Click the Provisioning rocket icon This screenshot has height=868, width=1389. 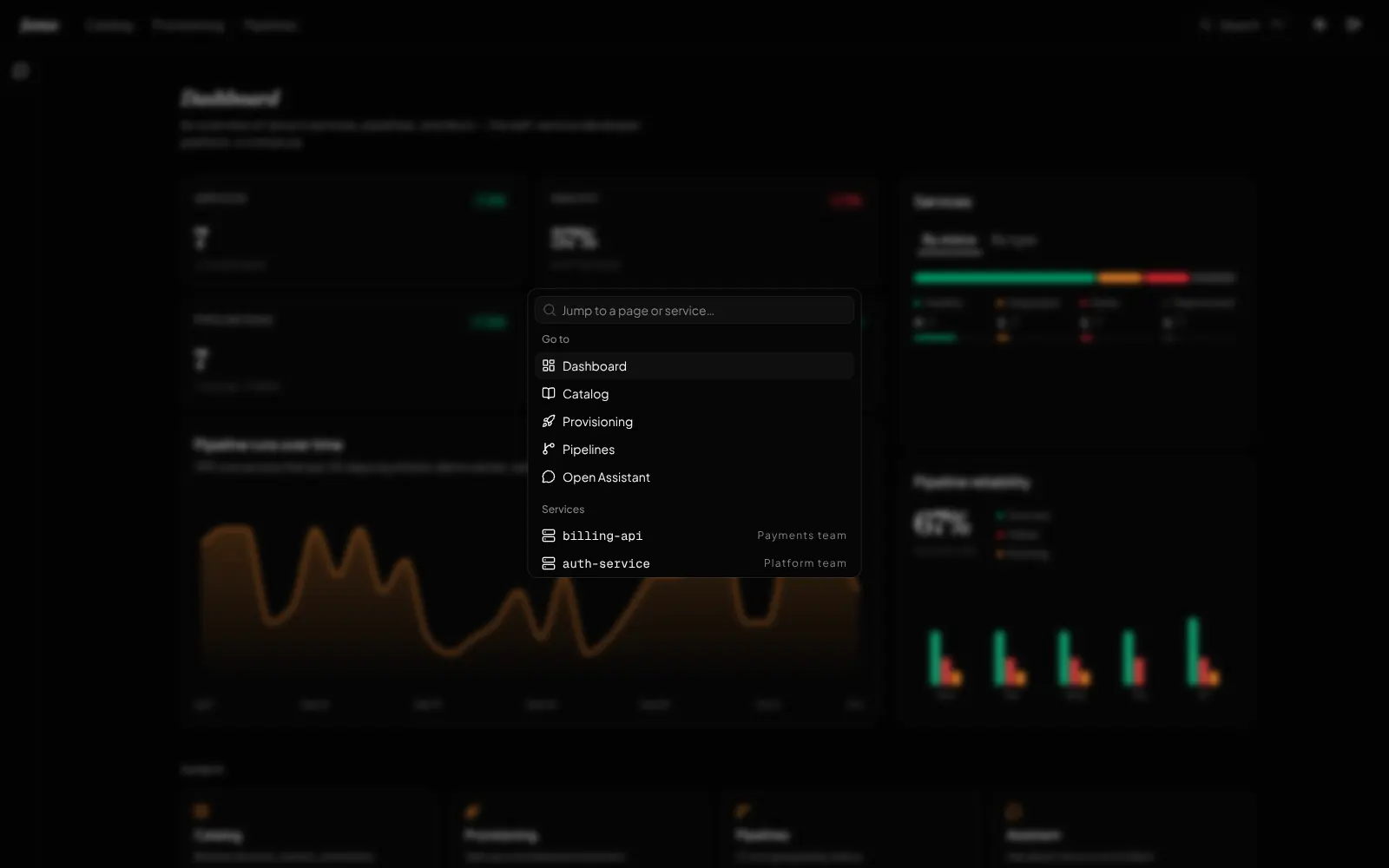pyautogui.click(x=549, y=421)
